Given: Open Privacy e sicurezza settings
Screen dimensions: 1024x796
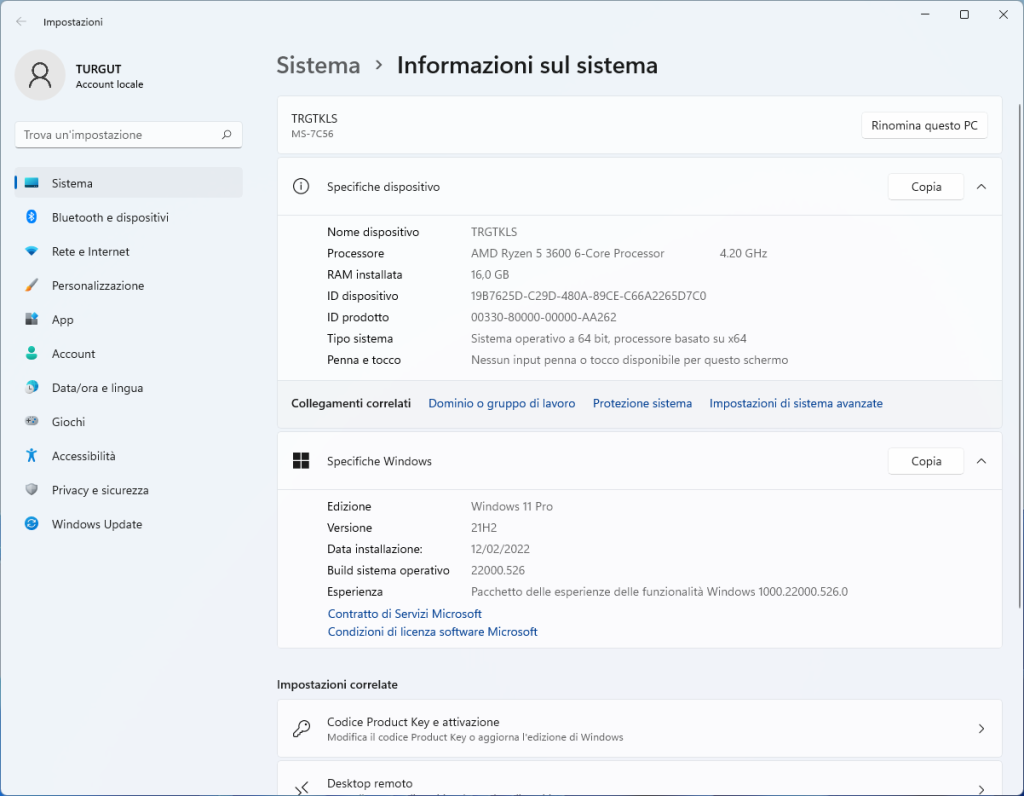Looking at the screenshot, I should [x=100, y=490].
